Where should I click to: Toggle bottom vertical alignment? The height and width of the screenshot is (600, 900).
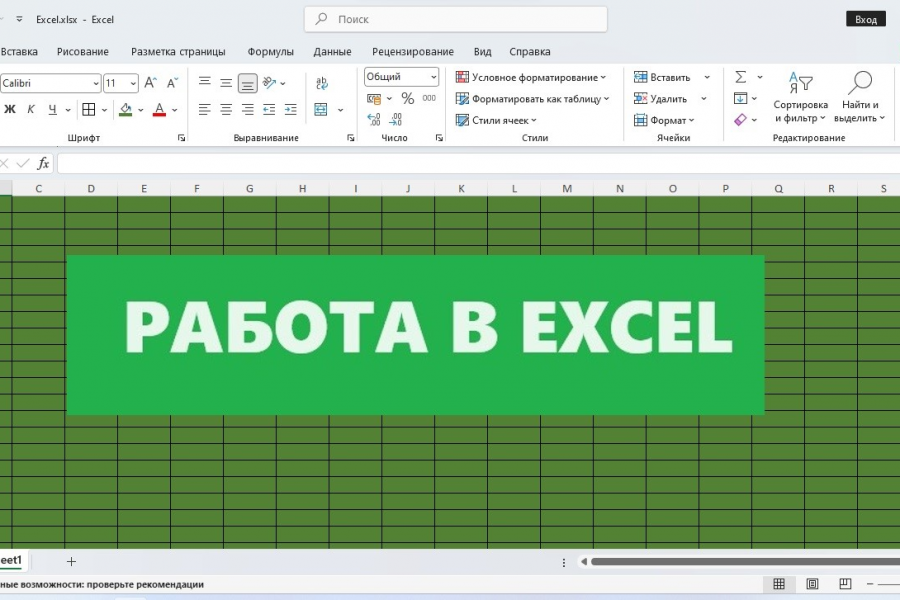[x=247, y=83]
